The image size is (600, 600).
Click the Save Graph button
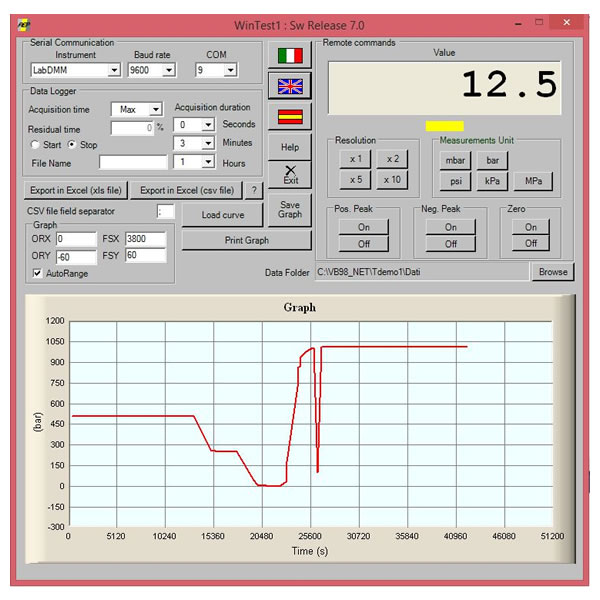[290, 210]
